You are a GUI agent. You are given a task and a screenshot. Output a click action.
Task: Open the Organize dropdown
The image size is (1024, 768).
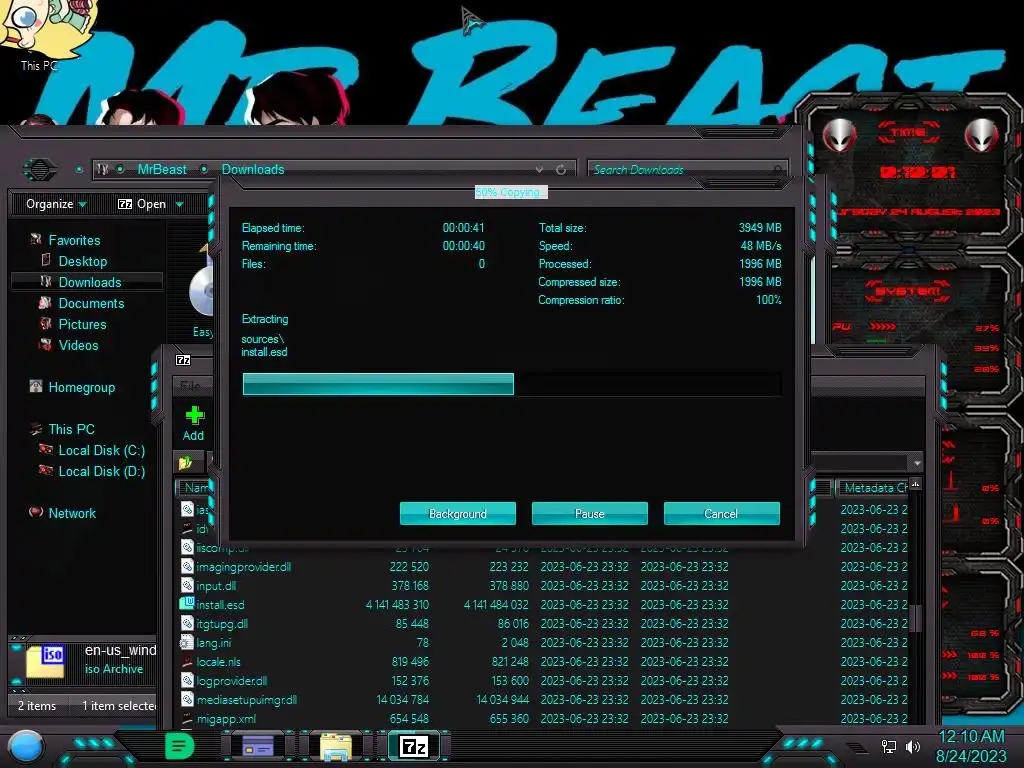(x=56, y=204)
